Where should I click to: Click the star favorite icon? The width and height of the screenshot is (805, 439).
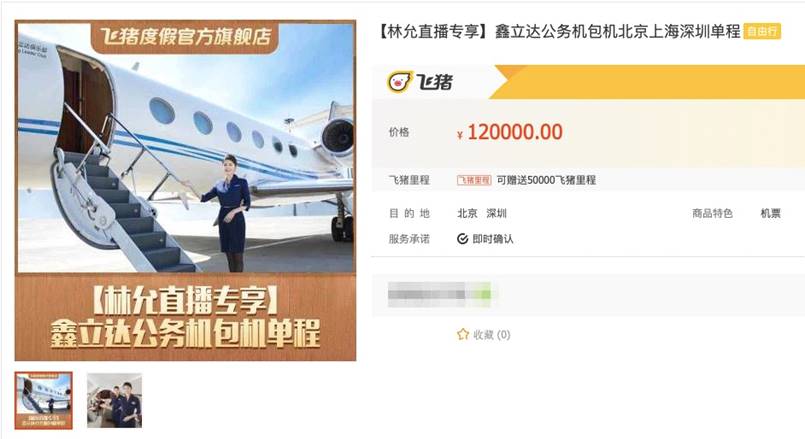pyautogui.click(x=463, y=334)
